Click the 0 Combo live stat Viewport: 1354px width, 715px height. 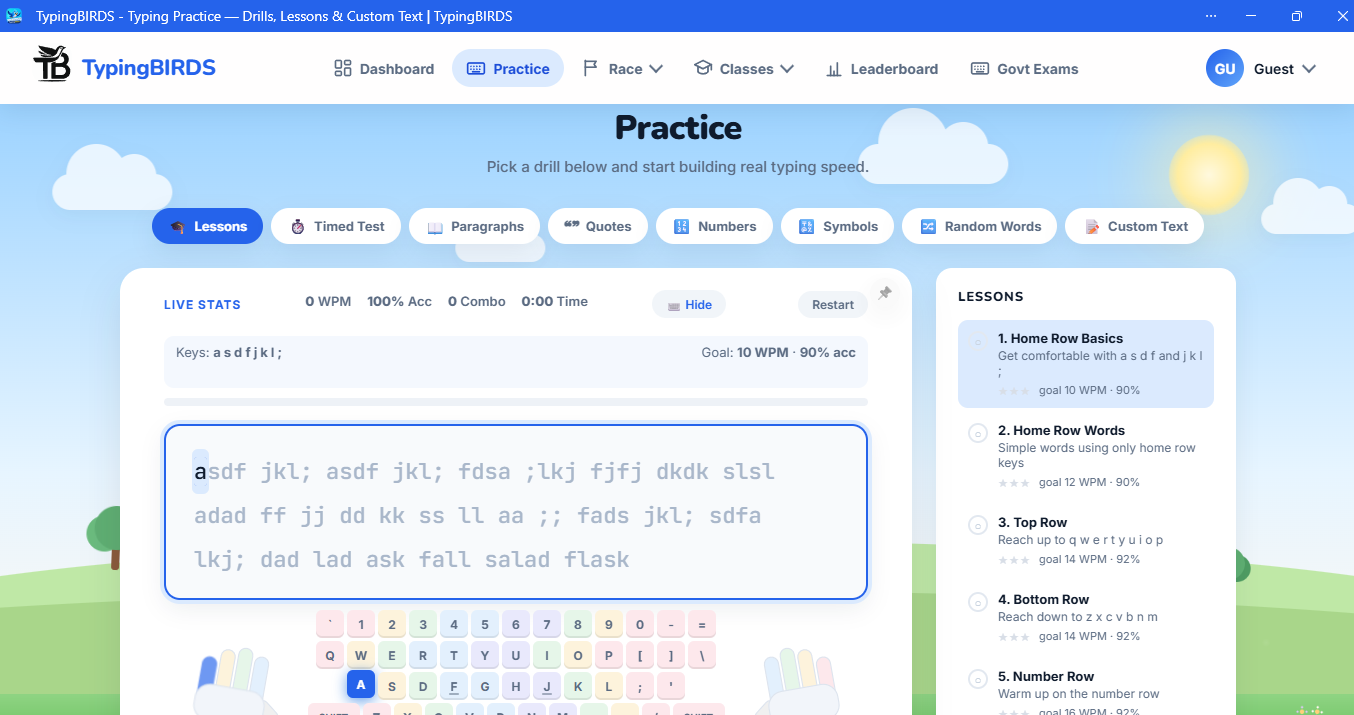pos(476,301)
